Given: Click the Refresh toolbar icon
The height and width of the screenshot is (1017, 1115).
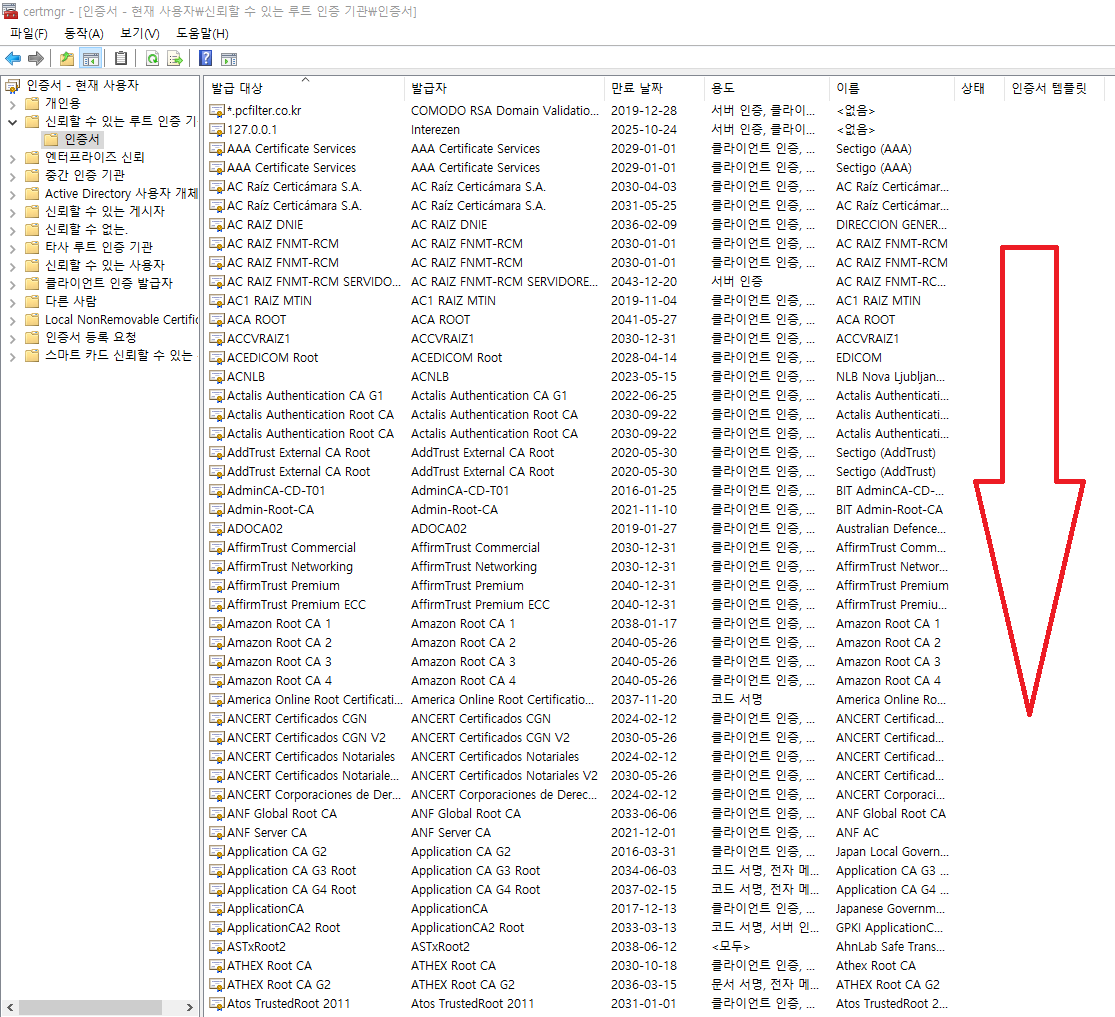Looking at the screenshot, I should [x=152, y=58].
